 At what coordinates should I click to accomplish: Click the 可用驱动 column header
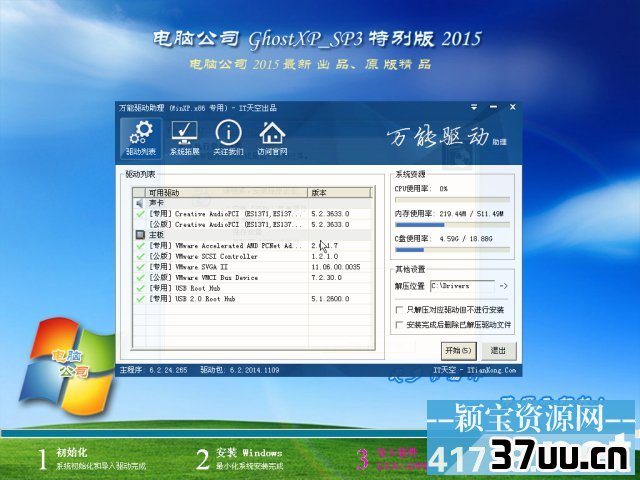[x=226, y=192]
